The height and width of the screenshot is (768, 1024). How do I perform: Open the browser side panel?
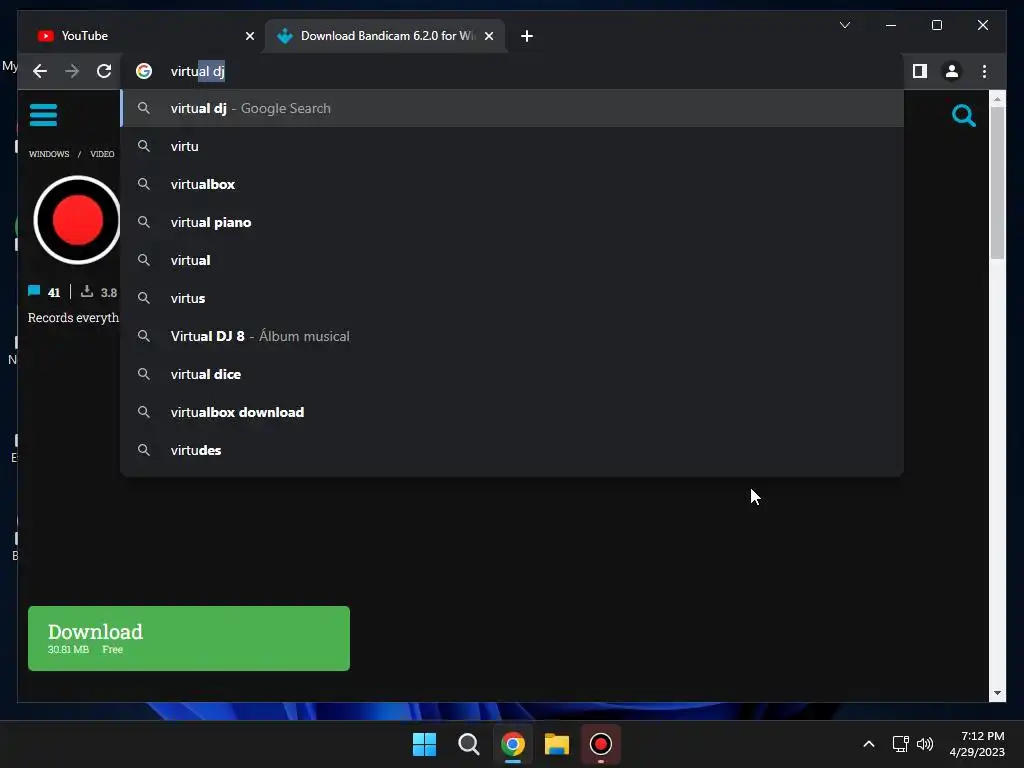click(920, 71)
